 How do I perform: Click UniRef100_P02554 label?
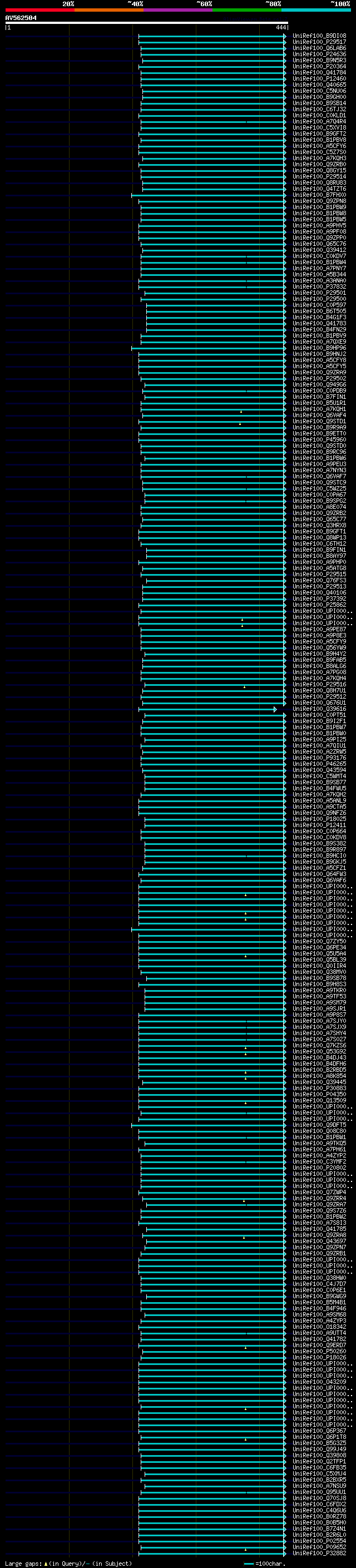[x=319, y=1541]
